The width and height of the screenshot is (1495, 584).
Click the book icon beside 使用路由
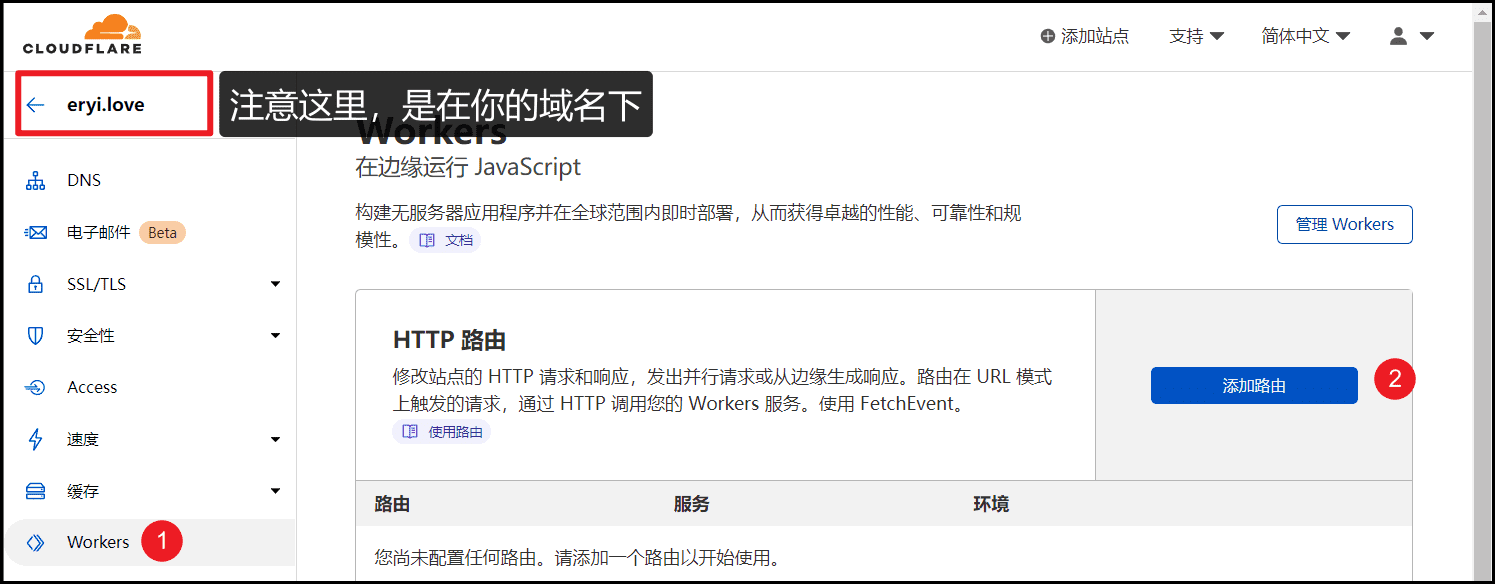[x=410, y=432]
